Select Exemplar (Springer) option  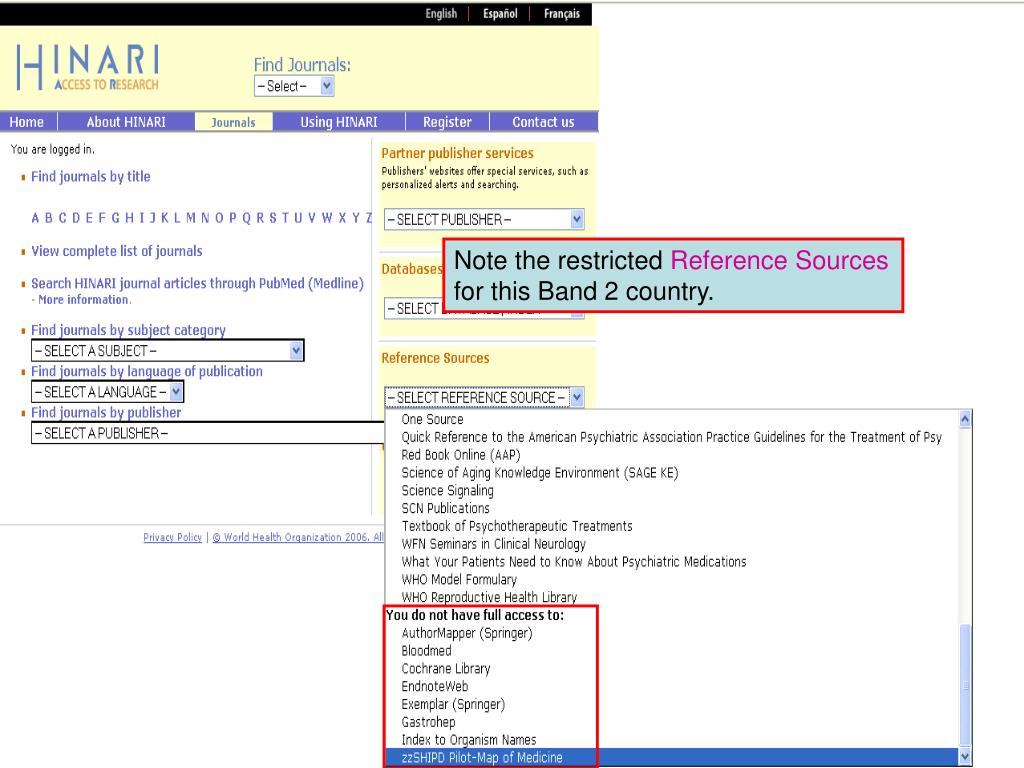[672, 704]
